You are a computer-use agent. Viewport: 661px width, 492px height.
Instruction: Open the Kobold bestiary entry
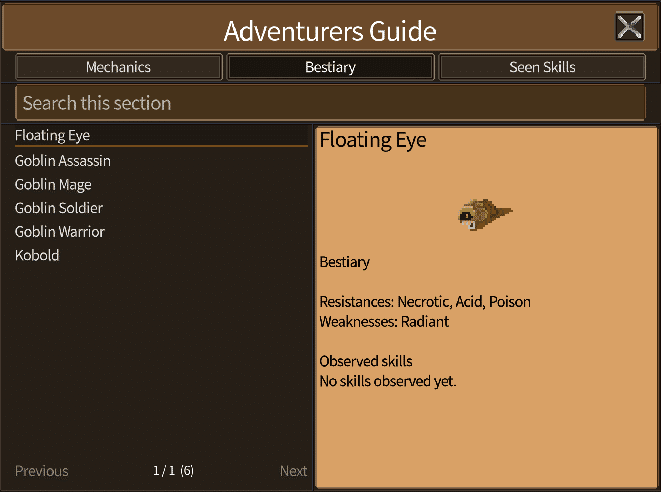(37, 255)
